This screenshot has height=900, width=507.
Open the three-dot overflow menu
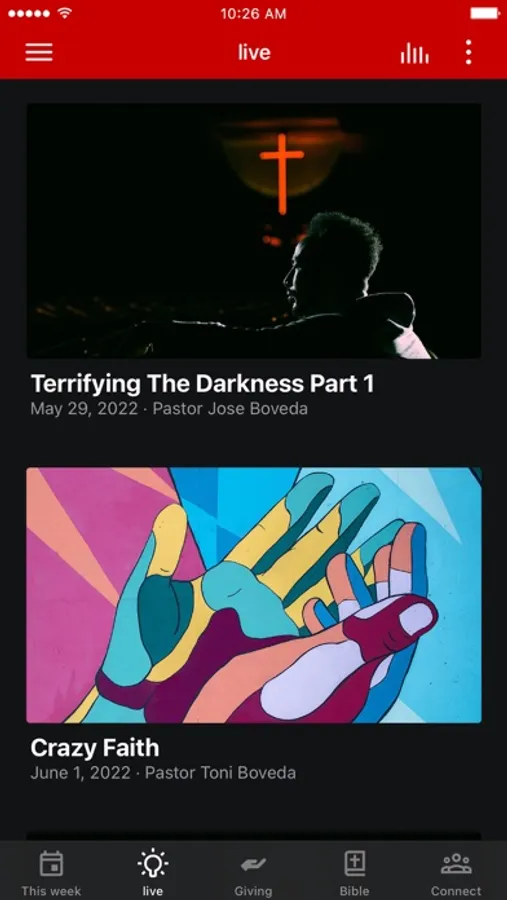pyautogui.click(x=469, y=52)
